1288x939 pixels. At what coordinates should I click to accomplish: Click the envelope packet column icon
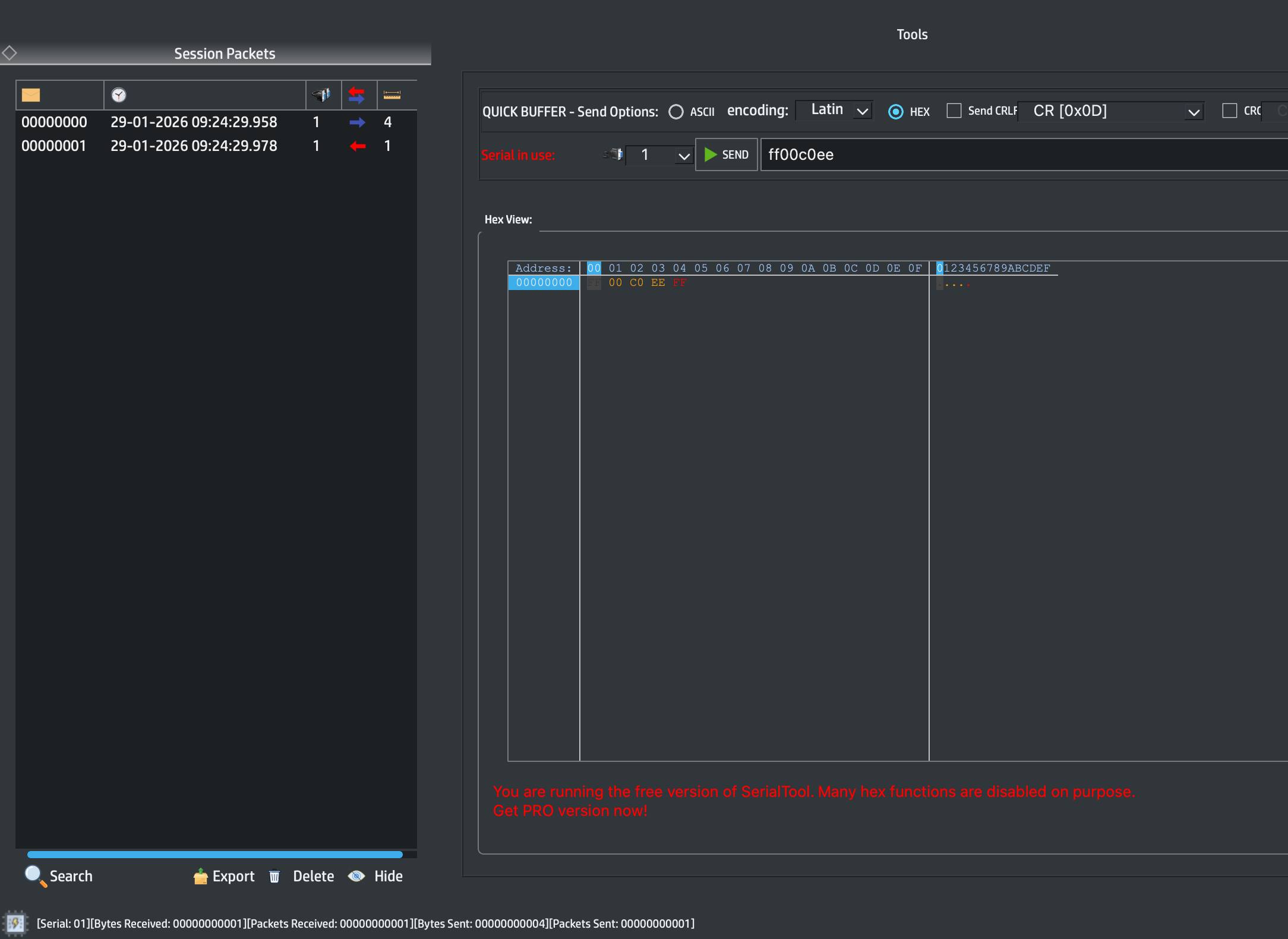pos(31,95)
